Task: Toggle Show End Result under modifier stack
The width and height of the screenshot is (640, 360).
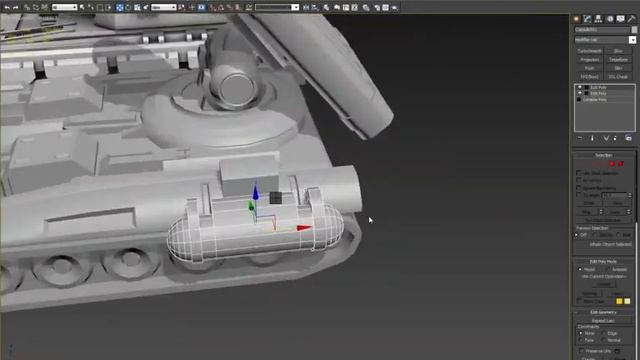Action: [x=593, y=138]
